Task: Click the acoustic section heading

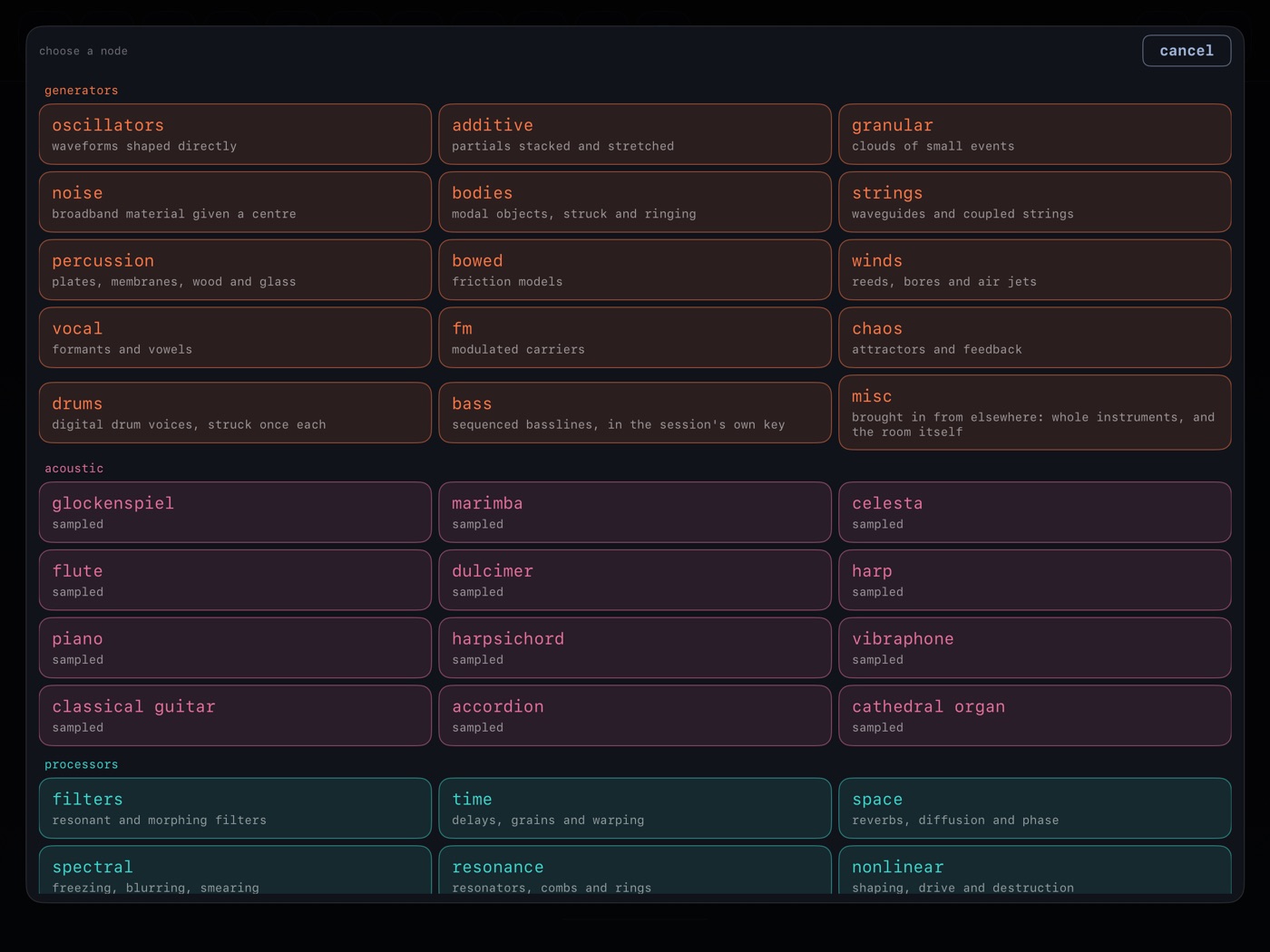Action: (74, 469)
